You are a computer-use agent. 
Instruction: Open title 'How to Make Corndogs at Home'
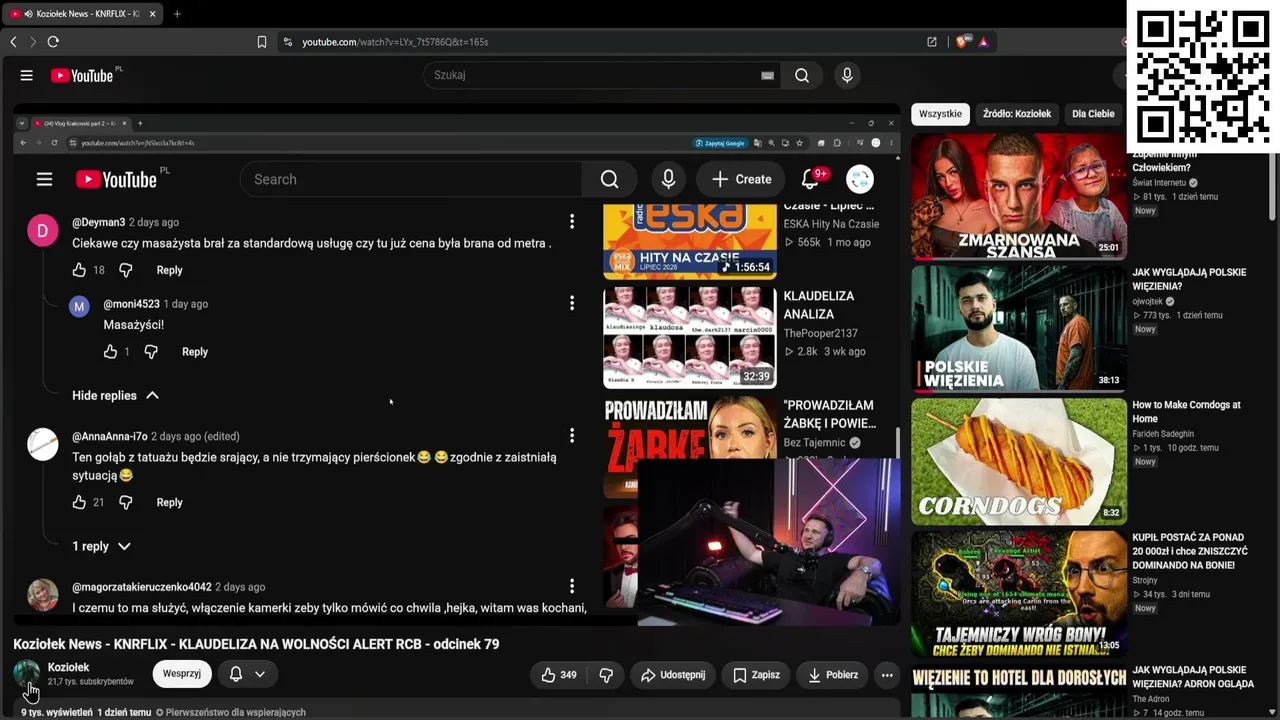tap(1186, 412)
